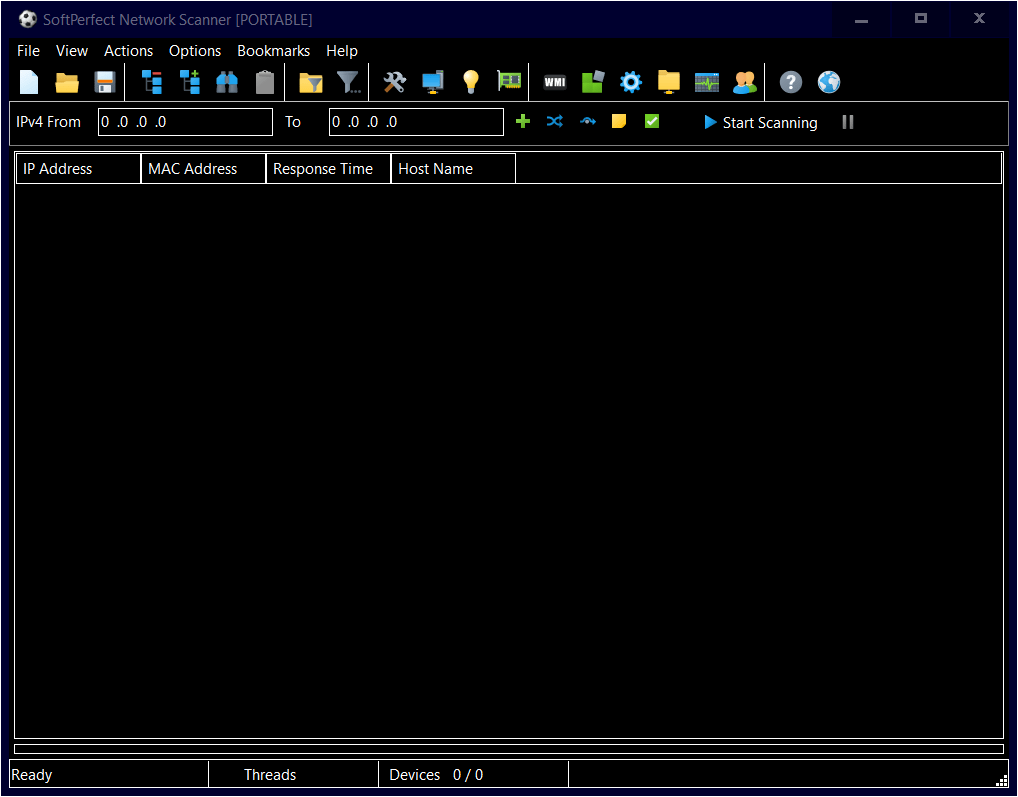Open help with the question mark icon
1018x797 pixels.
coord(791,82)
